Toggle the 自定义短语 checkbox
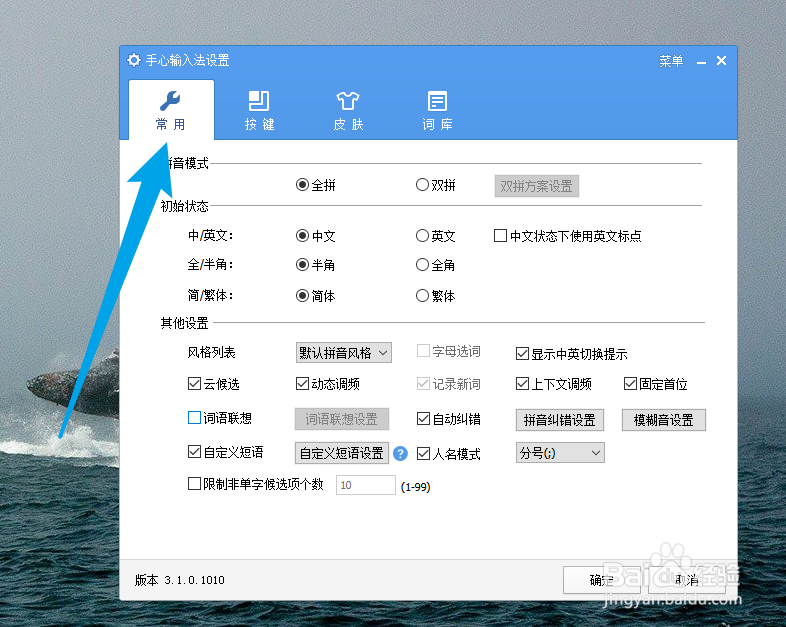Screen dimensions: 786x627 tap(194, 452)
